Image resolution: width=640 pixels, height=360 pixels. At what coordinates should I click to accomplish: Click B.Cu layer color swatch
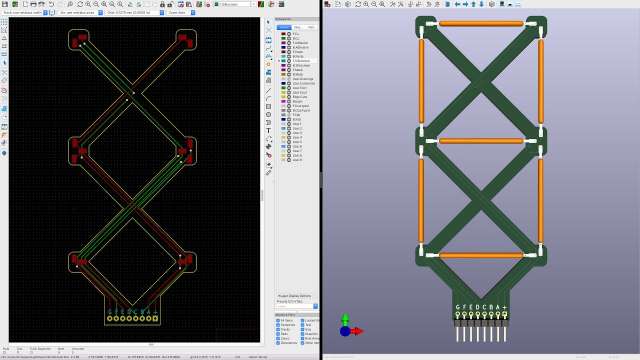[283, 38]
